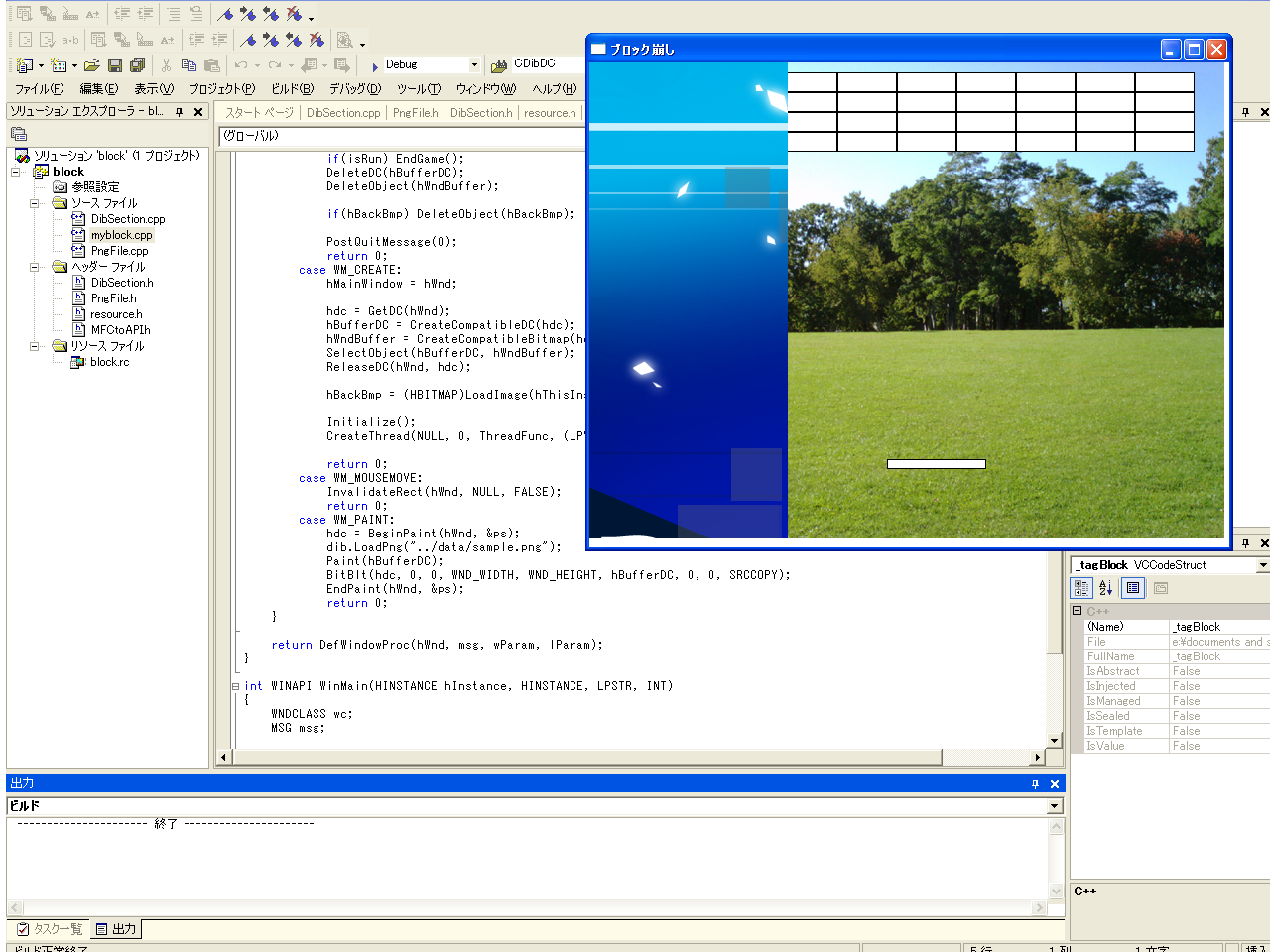Click the pin icon of the Properties window
1270x952 pixels.
(x=1246, y=543)
